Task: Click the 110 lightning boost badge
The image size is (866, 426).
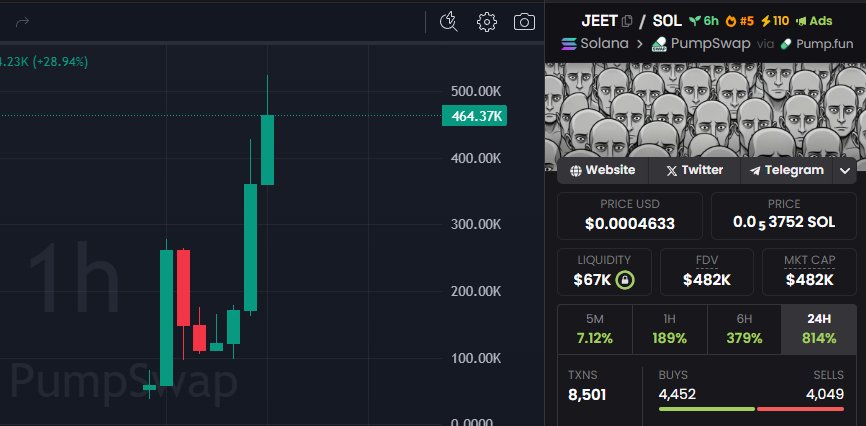Action: coord(774,21)
